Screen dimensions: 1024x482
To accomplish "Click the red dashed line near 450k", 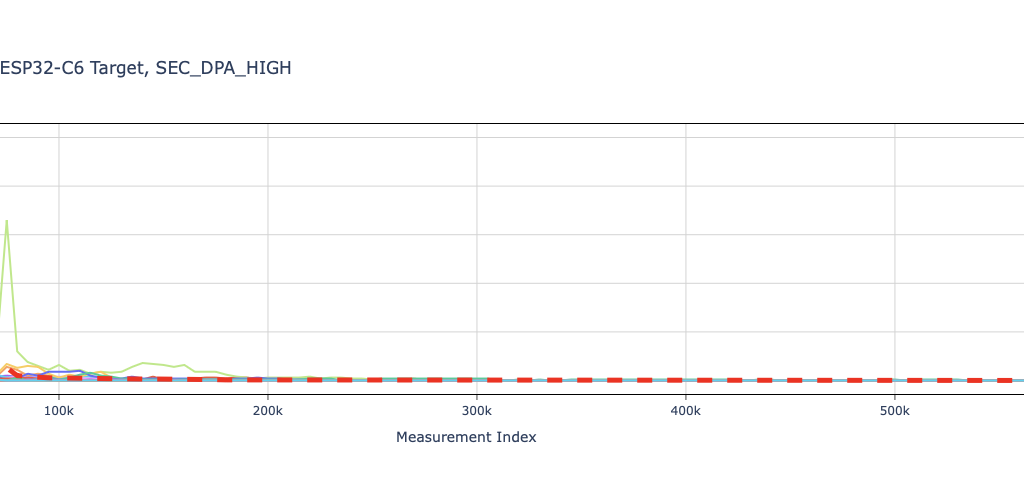I will [x=790, y=380].
